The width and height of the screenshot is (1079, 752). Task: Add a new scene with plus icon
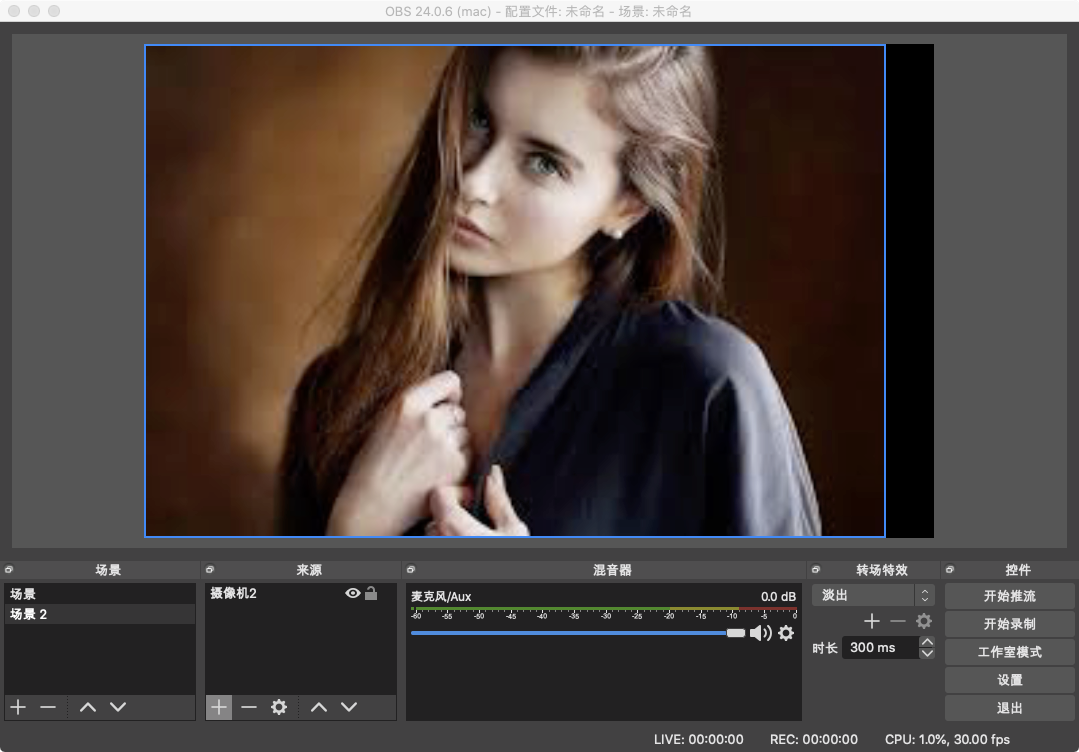coord(18,707)
